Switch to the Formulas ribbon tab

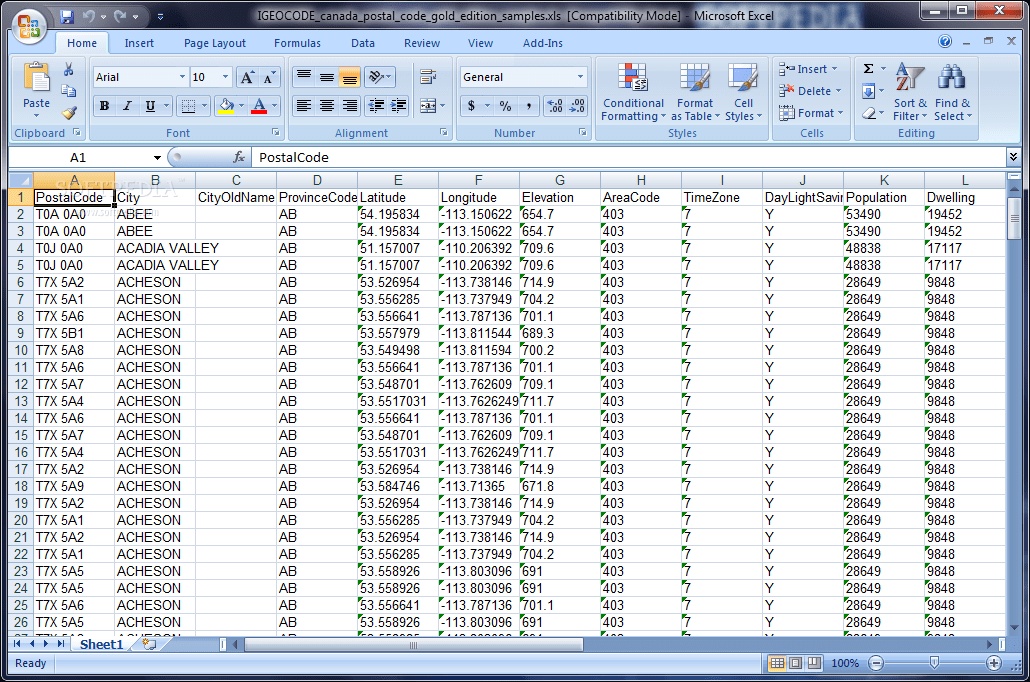pyautogui.click(x=297, y=43)
